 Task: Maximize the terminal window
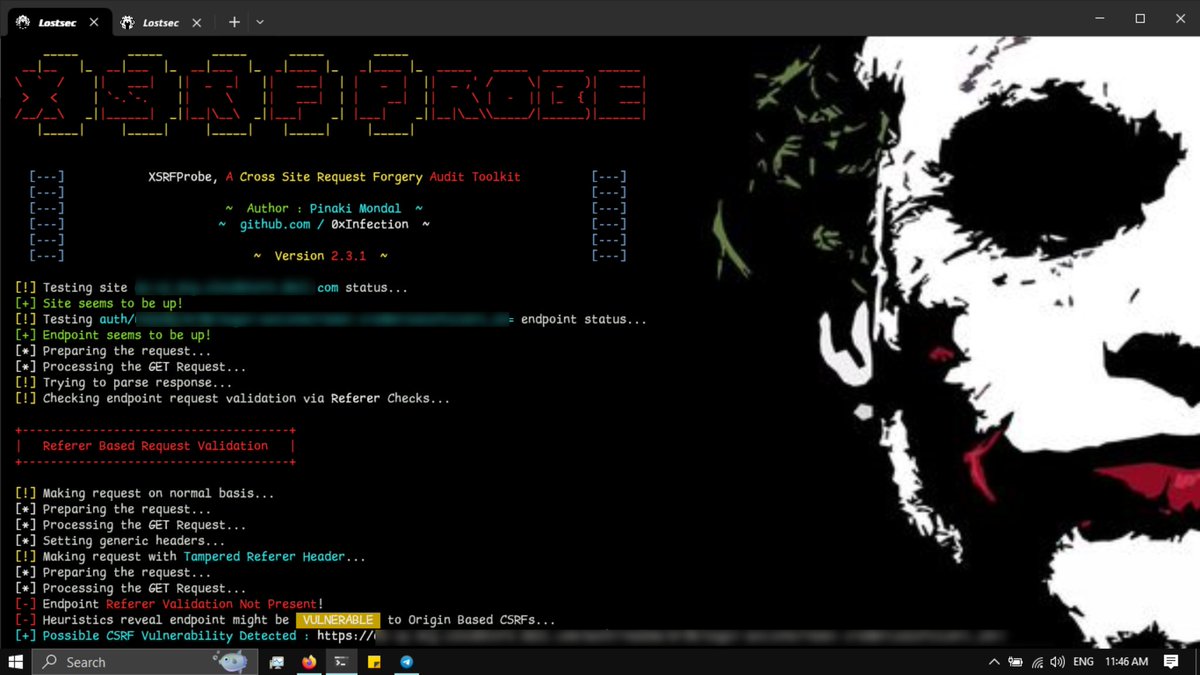pyautogui.click(x=1140, y=19)
